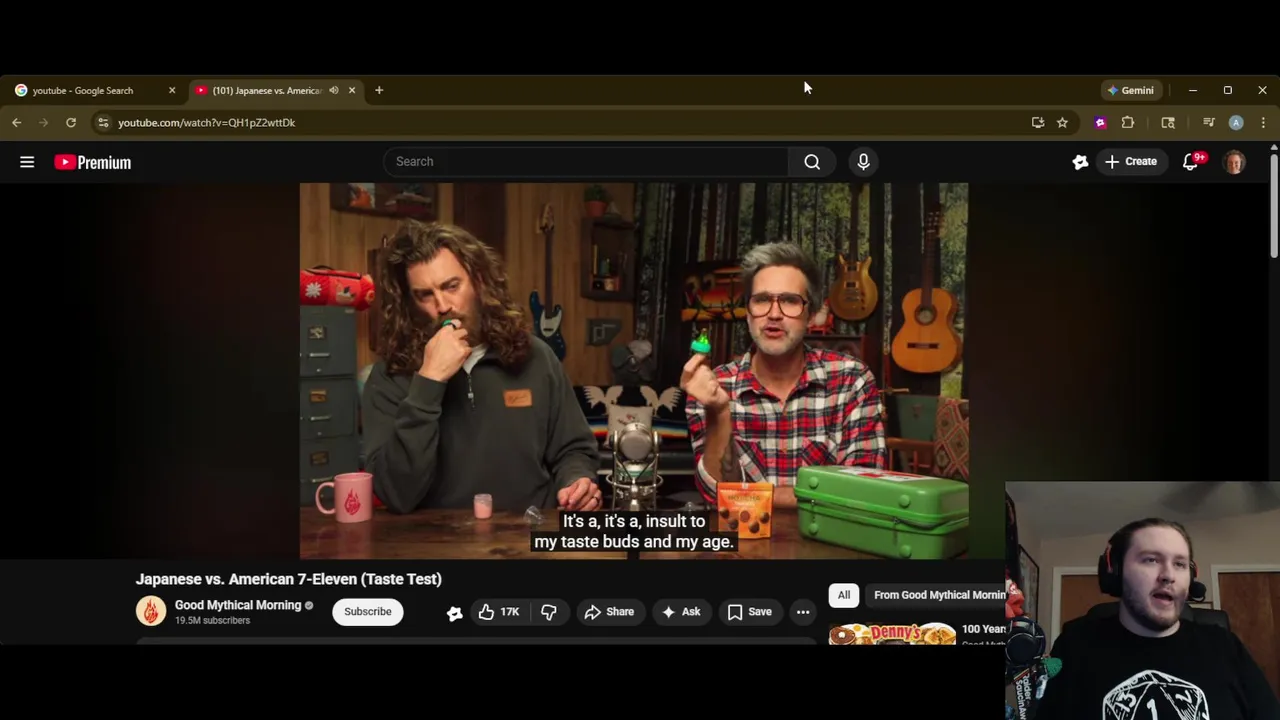This screenshot has height=720, width=1280.
Task: Open the sparkle extension icon beside Create
Action: pos(1080,162)
